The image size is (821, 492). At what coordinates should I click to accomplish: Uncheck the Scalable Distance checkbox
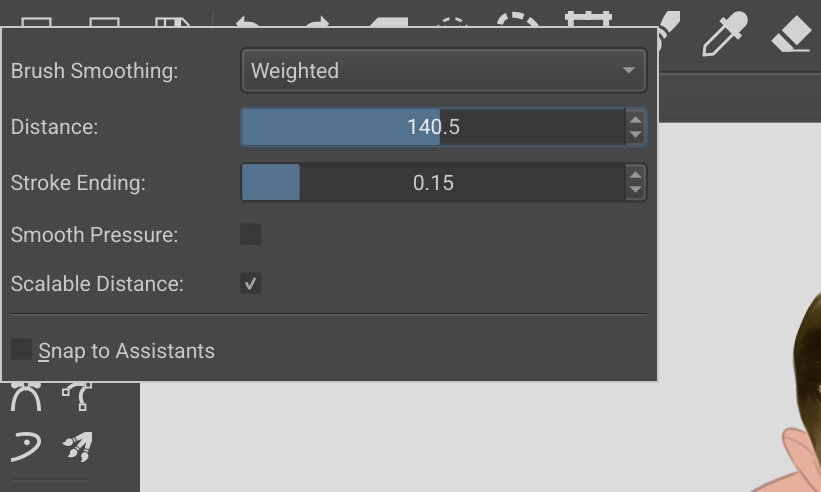click(x=251, y=284)
